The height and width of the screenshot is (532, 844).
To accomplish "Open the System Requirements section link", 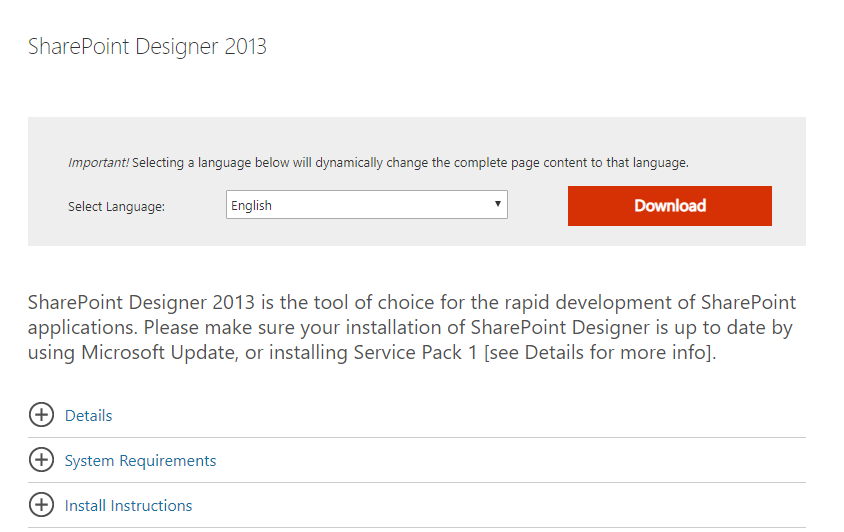I will tap(140, 461).
